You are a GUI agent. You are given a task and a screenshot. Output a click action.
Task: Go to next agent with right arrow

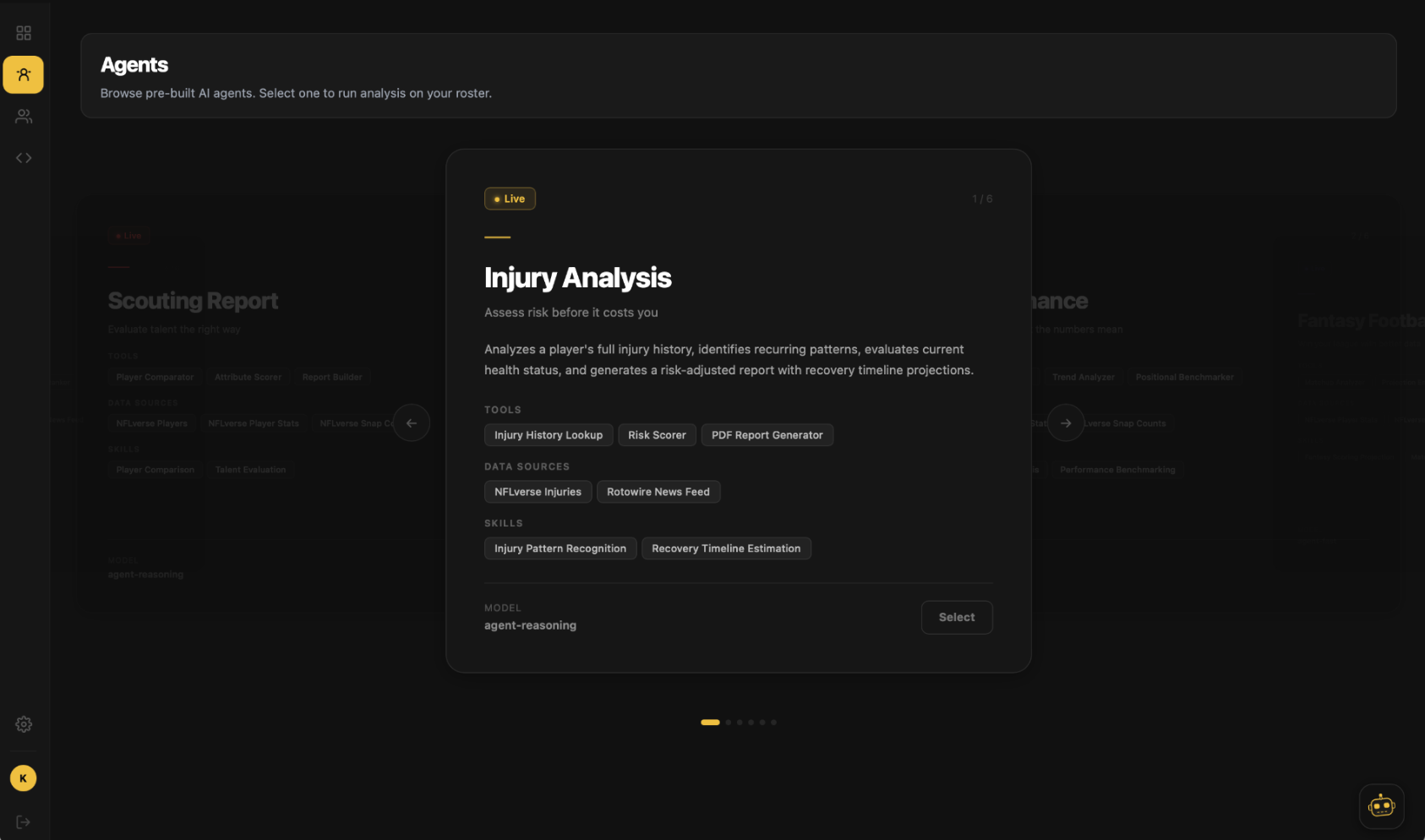pyautogui.click(x=1066, y=423)
